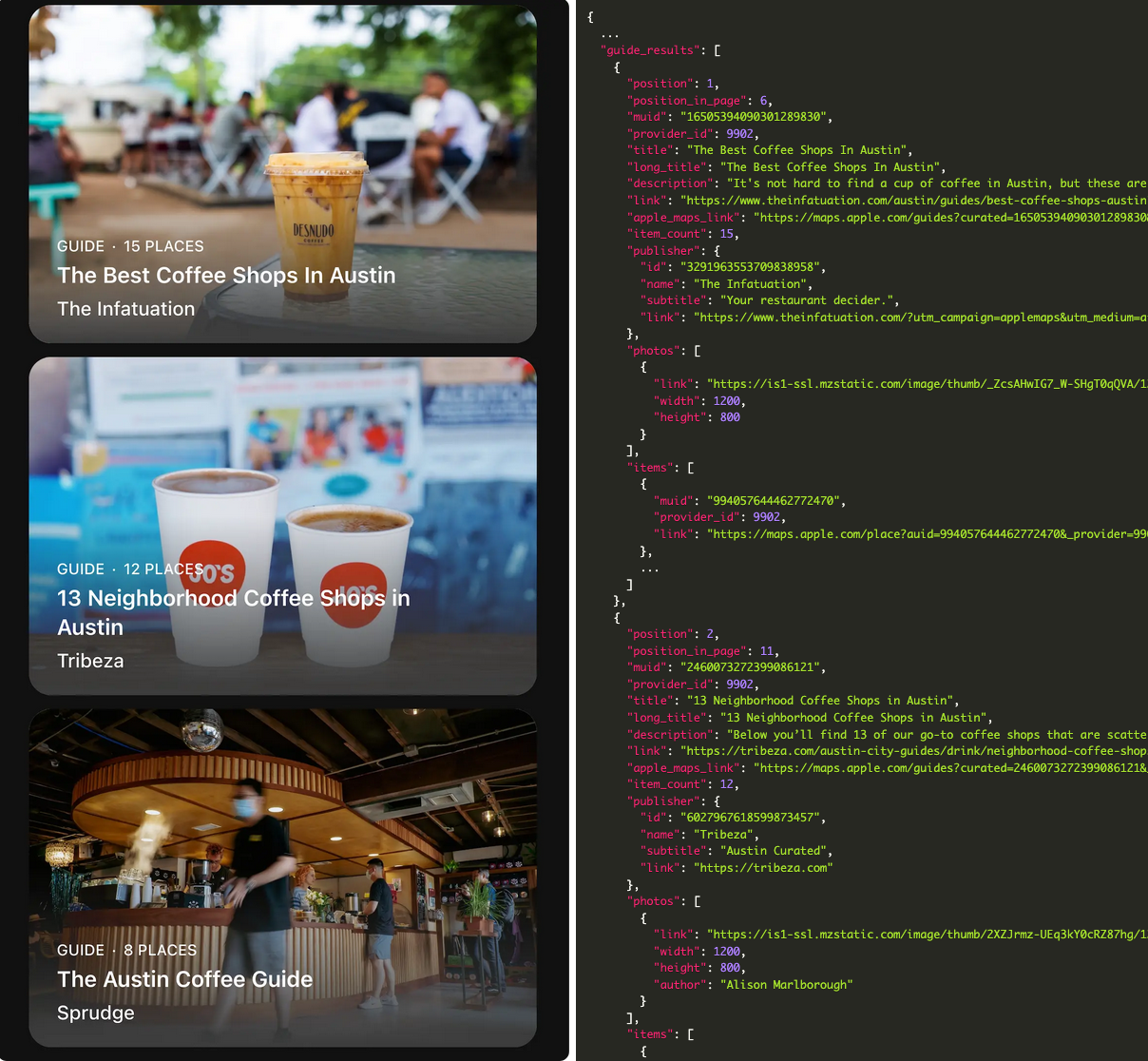Click the "position": 2 line

[x=674, y=634]
